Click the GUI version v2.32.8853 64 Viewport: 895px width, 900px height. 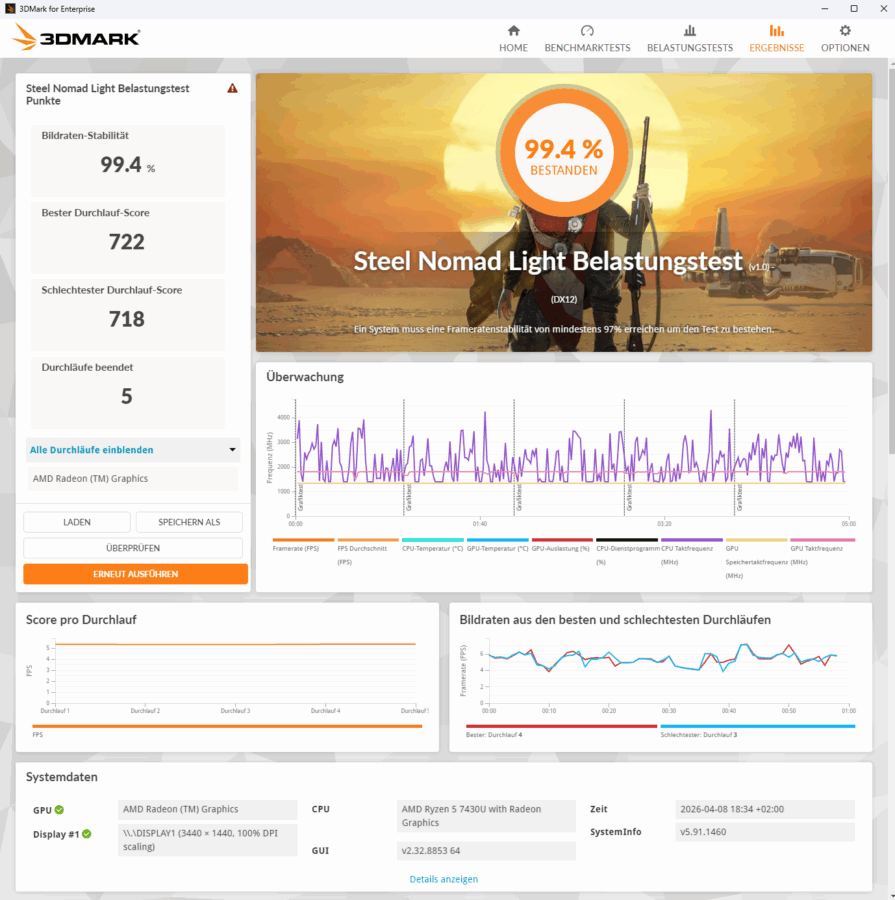[x=486, y=851]
